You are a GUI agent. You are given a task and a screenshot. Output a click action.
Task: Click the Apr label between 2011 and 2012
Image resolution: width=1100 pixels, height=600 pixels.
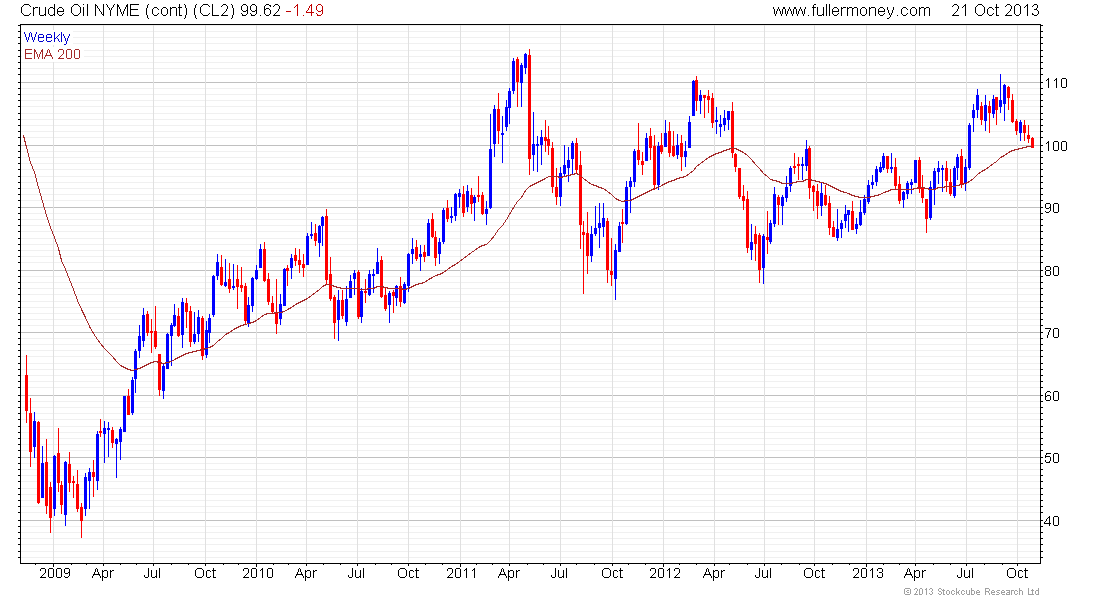(x=509, y=573)
